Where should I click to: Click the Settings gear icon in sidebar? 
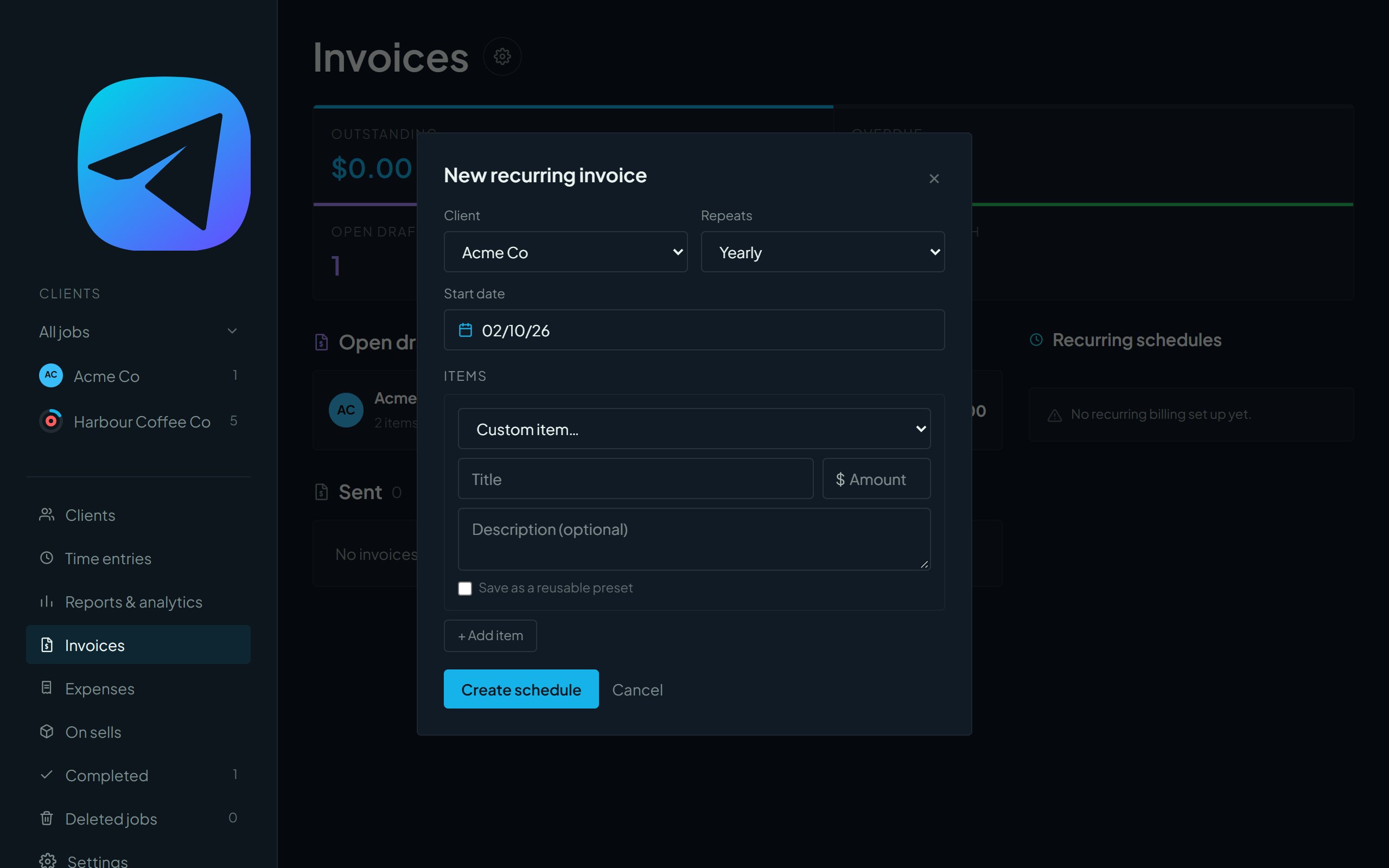point(48,860)
